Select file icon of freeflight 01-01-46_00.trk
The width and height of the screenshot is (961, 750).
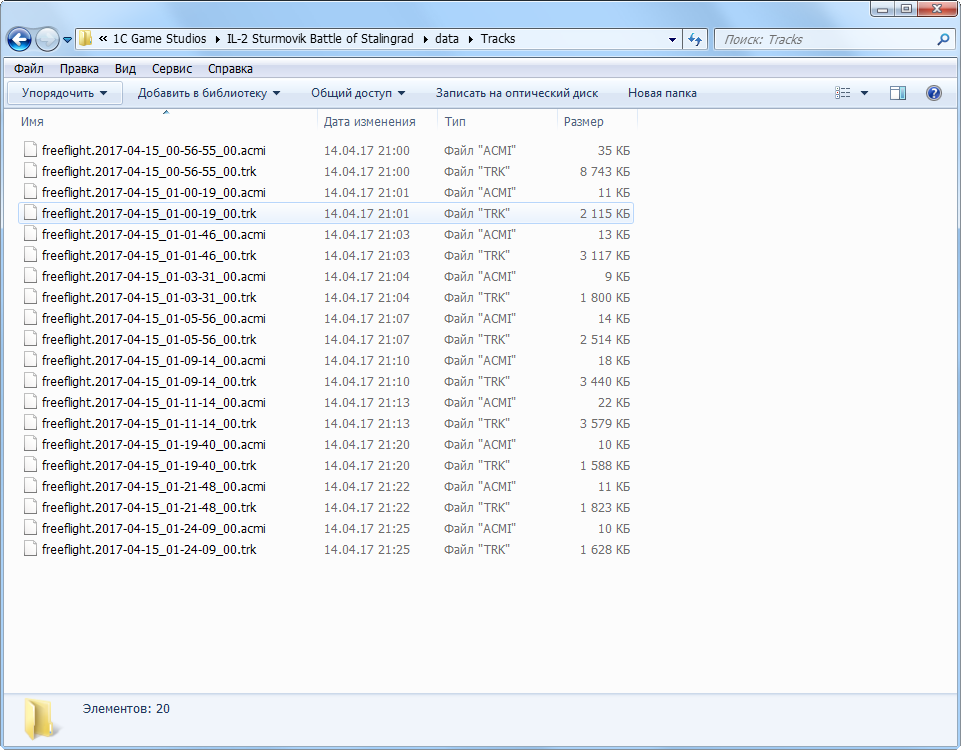pos(30,254)
